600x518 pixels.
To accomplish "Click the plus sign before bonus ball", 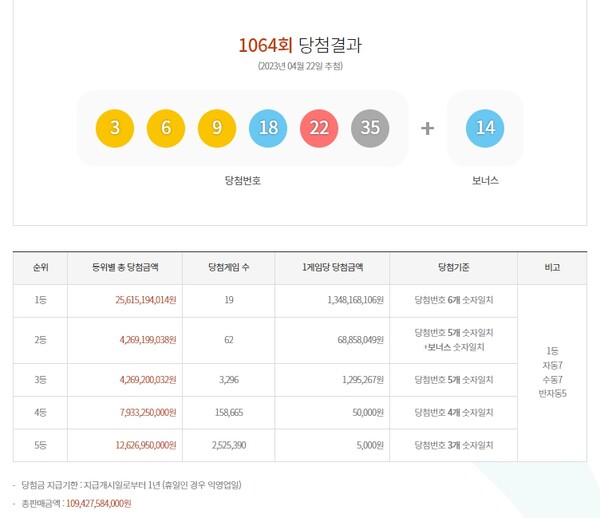I will point(427,129).
